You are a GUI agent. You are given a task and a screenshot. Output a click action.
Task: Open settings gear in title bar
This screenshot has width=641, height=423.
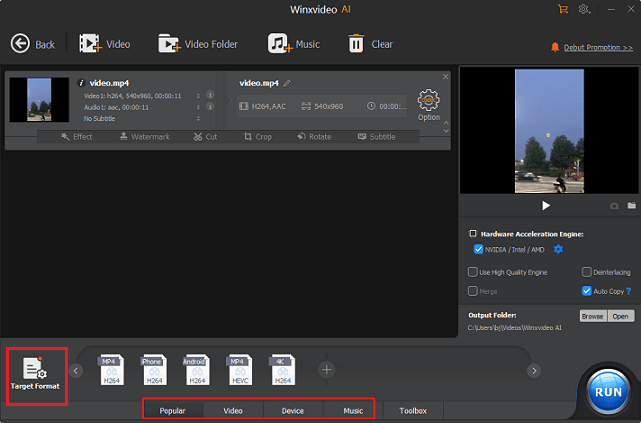pyautogui.click(x=584, y=9)
